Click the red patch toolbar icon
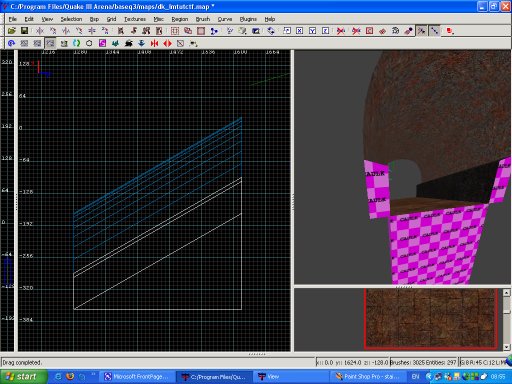The width and height of the screenshot is (512, 384). click(382, 31)
